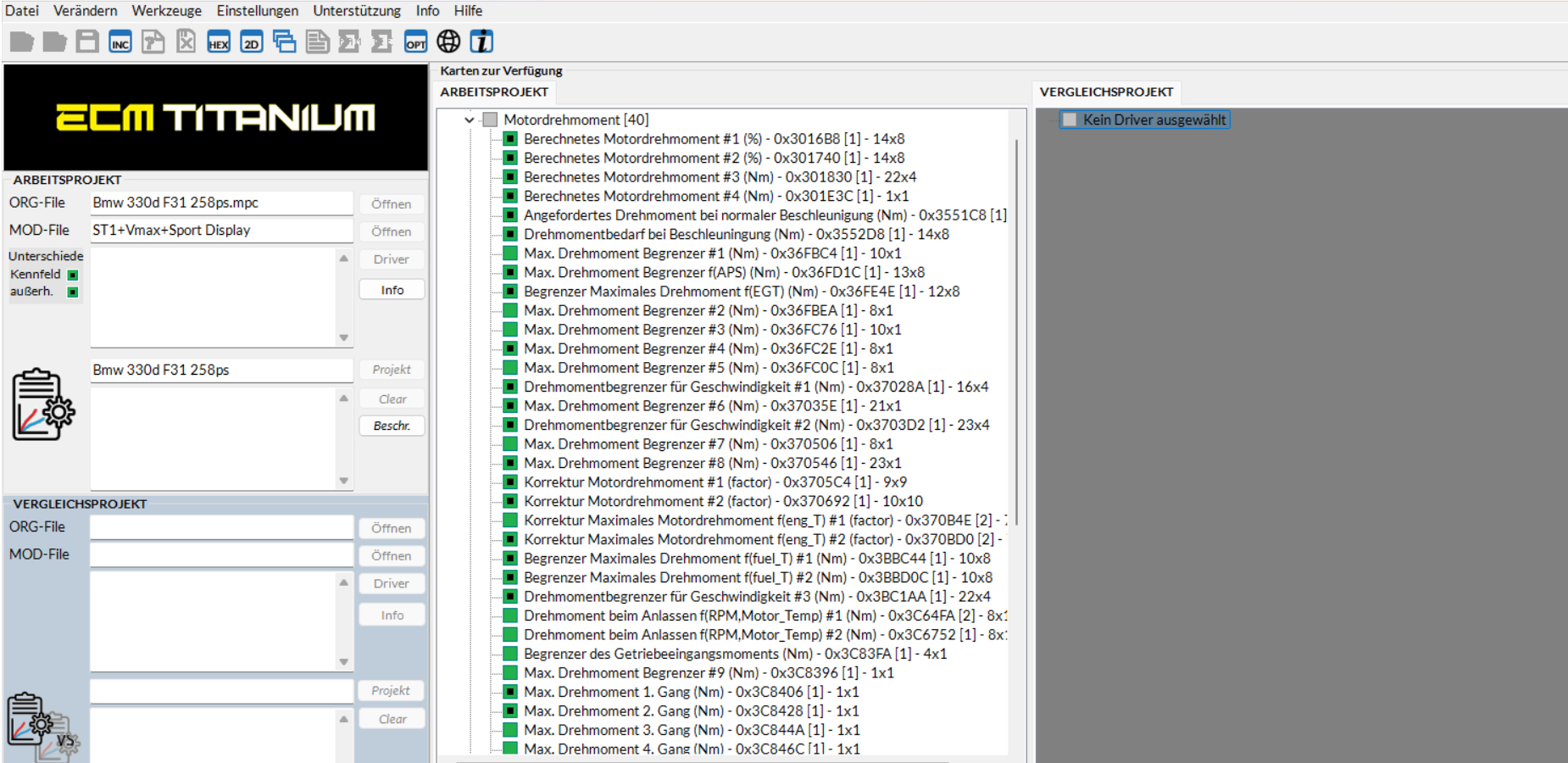Image resolution: width=1568 pixels, height=763 pixels.
Task: Open the 2D graph view icon
Action: pyautogui.click(x=252, y=42)
